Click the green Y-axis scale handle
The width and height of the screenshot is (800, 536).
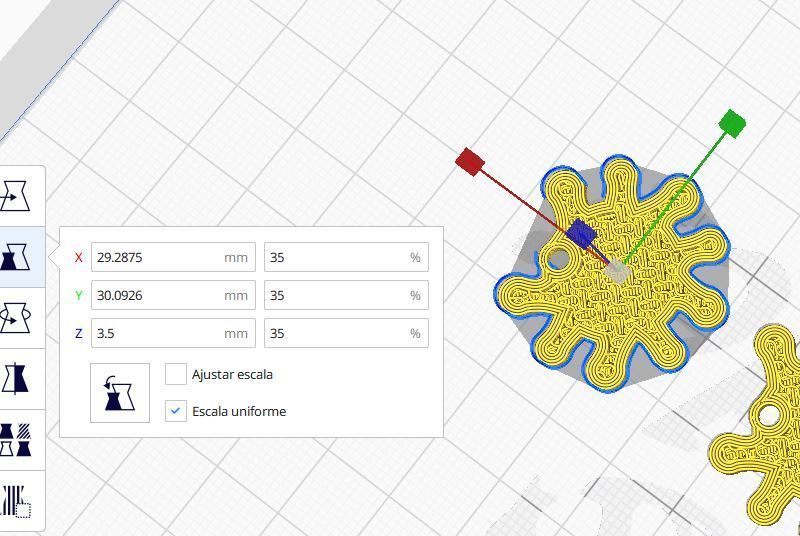732,123
